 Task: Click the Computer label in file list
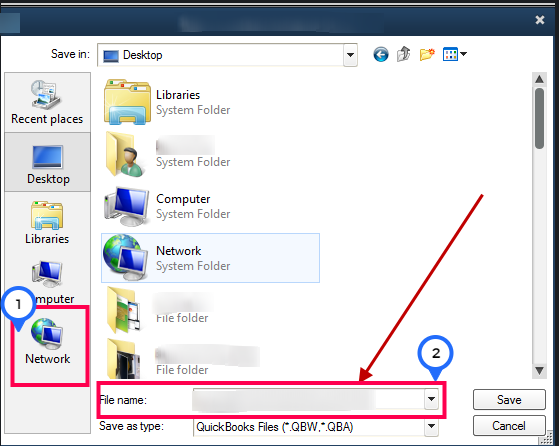pos(183,199)
